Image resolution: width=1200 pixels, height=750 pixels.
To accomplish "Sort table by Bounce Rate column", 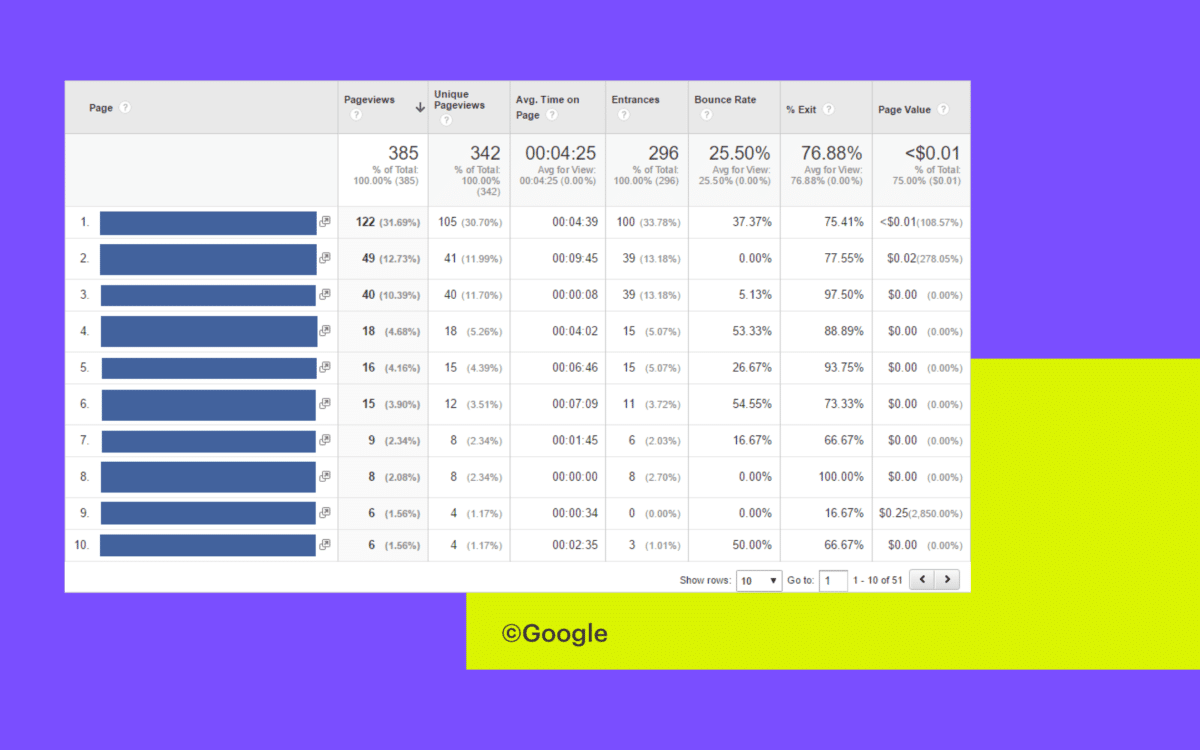I will point(725,100).
